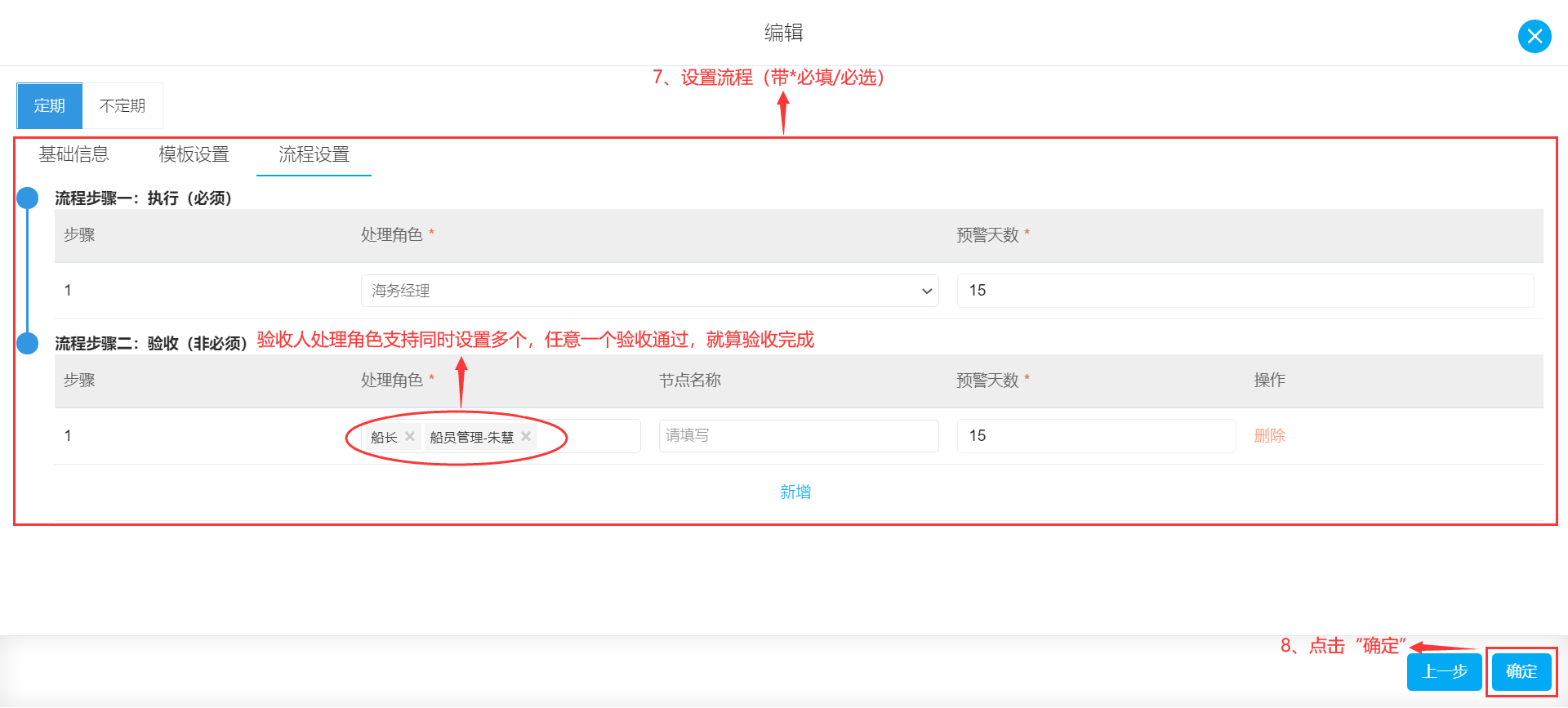Open the 基础信息 tab
1568x708 pixels.
(x=73, y=154)
